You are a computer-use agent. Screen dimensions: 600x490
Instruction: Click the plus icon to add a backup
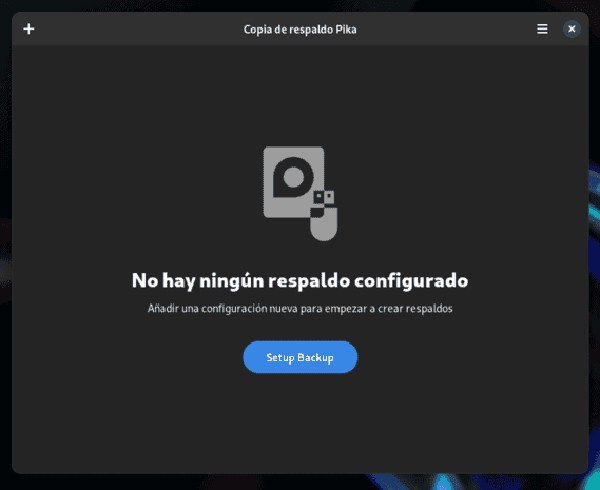pyautogui.click(x=29, y=29)
